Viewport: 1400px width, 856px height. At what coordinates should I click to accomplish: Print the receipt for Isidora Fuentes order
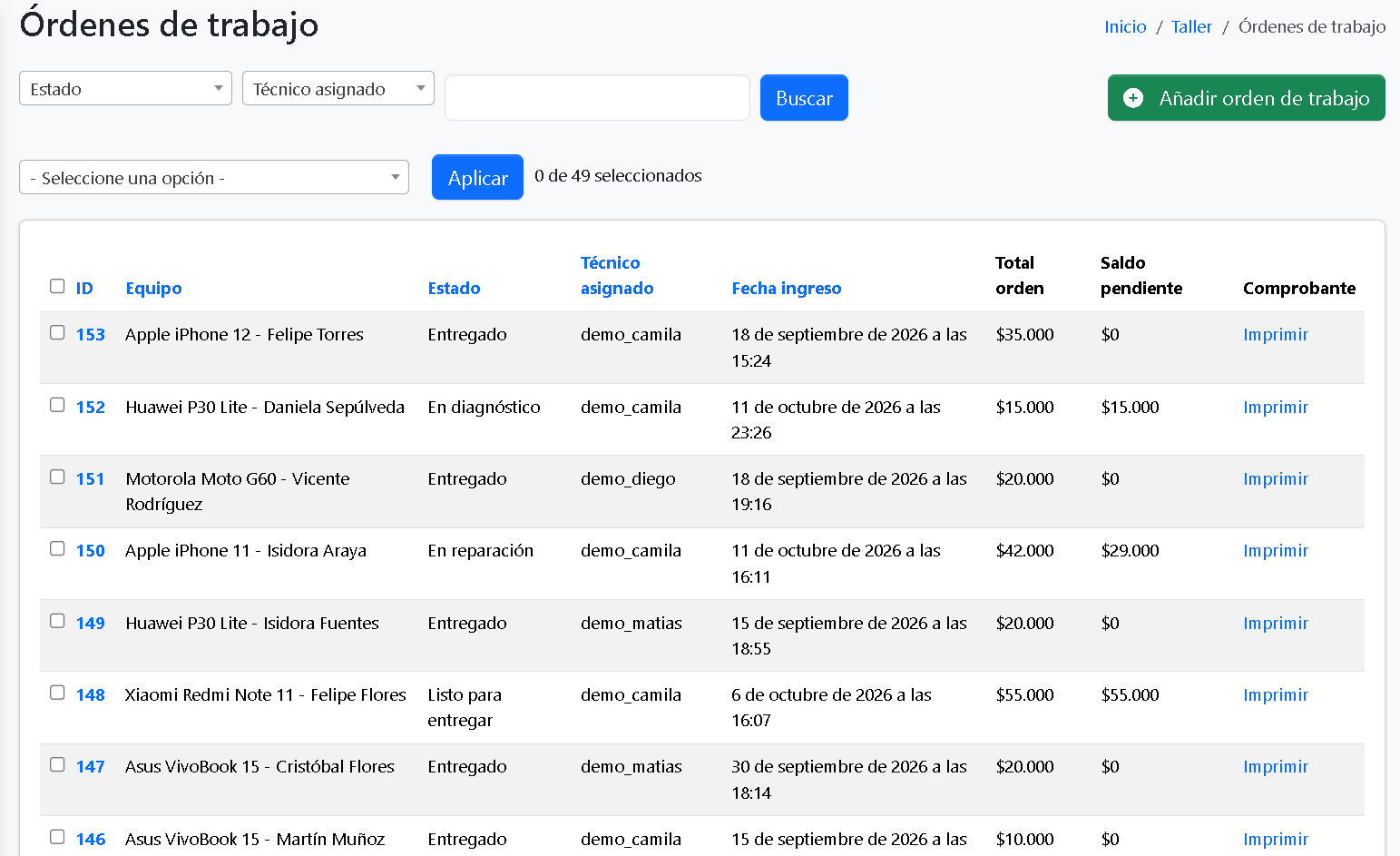tap(1276, 623)
